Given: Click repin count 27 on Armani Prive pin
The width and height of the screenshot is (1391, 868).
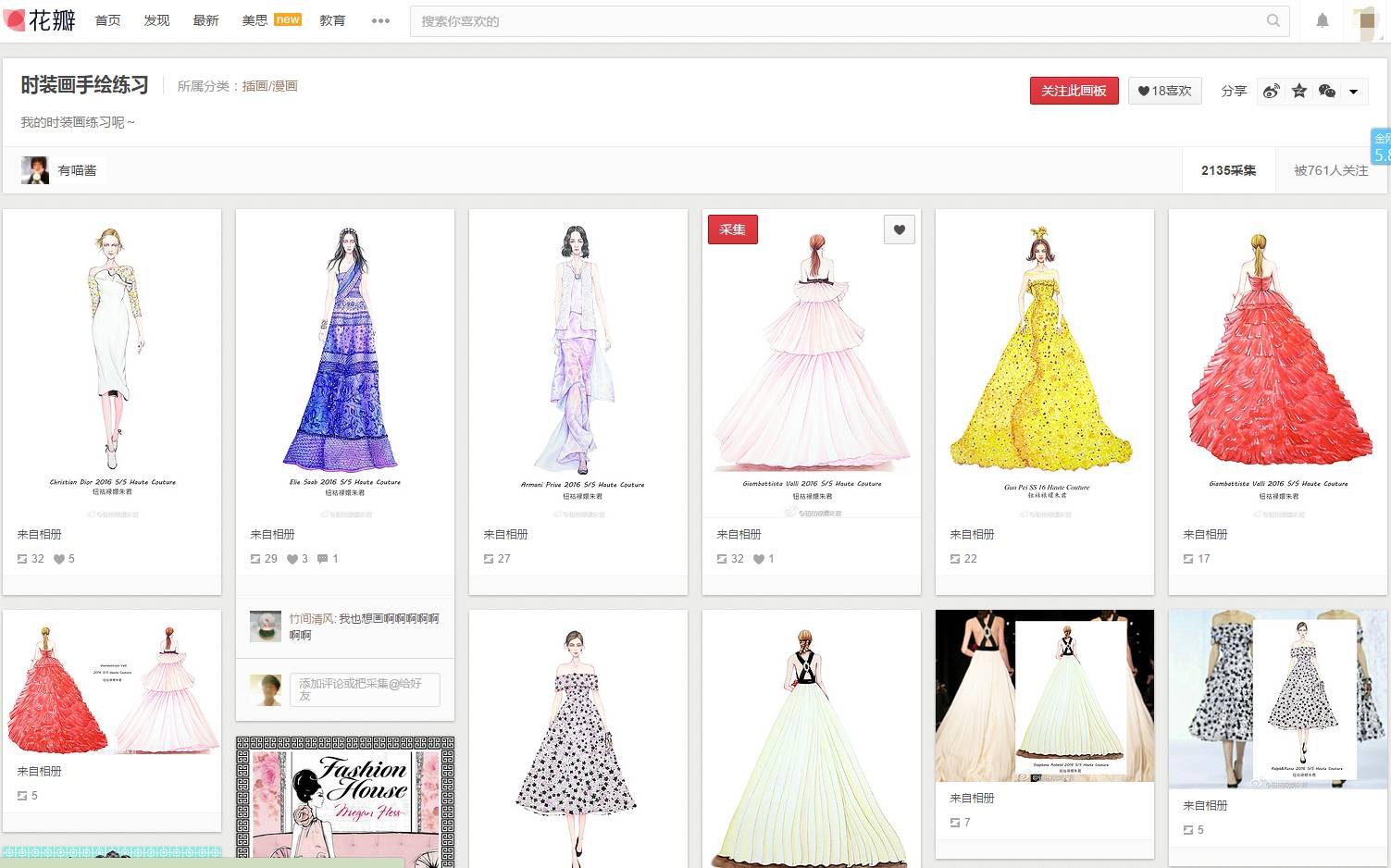Looking at the screenshot, I should [497, 559].
